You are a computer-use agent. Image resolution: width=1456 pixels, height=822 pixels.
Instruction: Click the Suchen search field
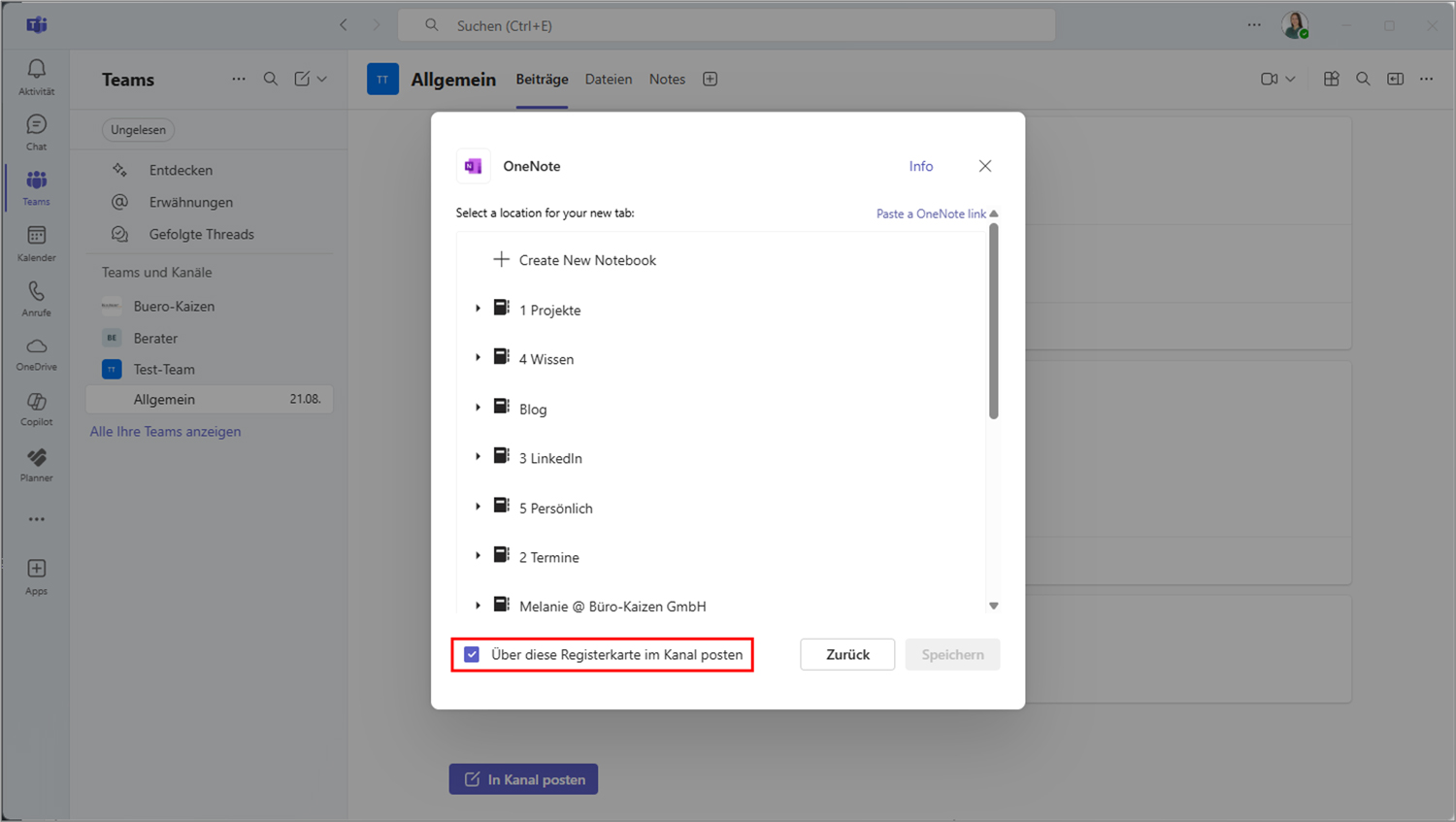tap(726, 25)
